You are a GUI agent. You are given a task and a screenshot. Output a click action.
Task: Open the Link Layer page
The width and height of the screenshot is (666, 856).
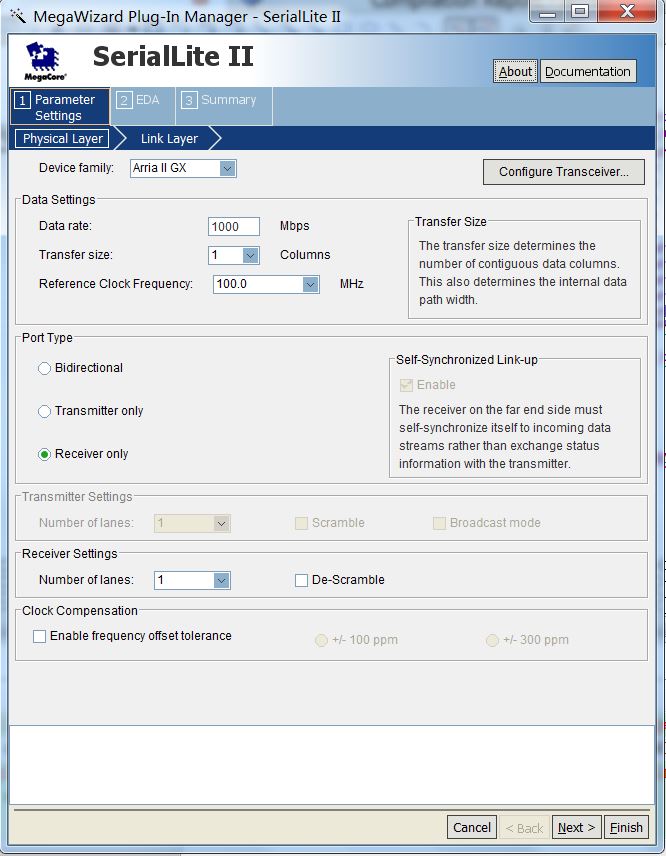(169, 139)
